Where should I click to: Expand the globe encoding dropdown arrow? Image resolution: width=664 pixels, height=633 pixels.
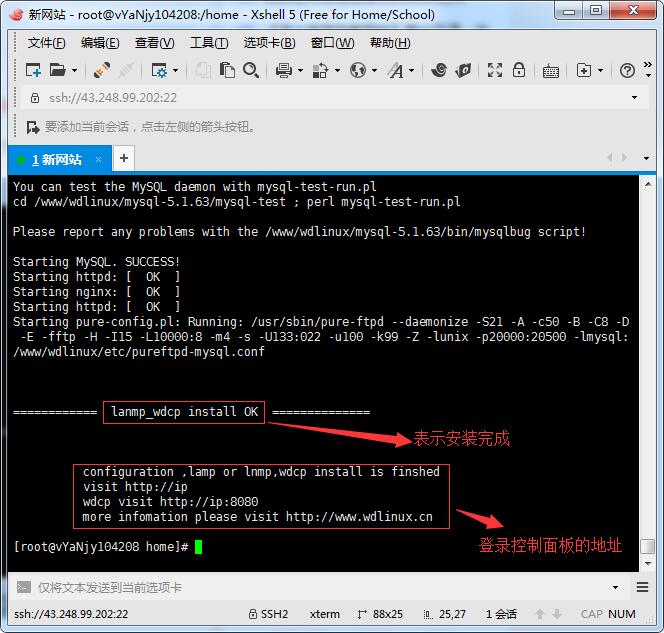(375, 71)
